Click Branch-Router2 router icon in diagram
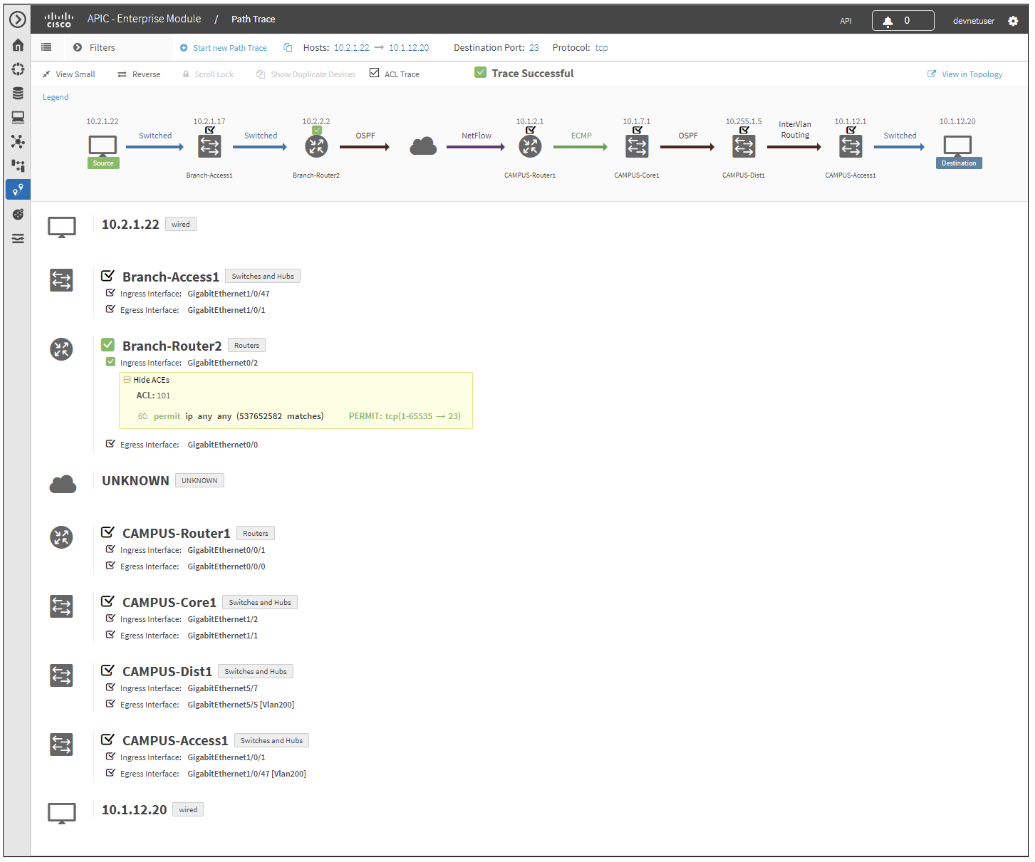The width and height of the screenshot is (1035, 862). (316, 146)
